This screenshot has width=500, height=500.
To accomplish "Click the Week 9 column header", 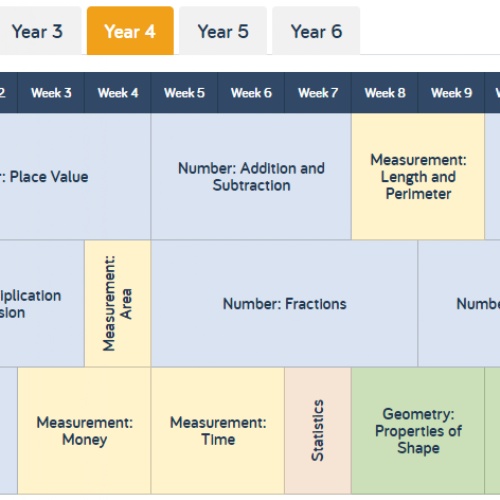I will [x=451, y=93].
